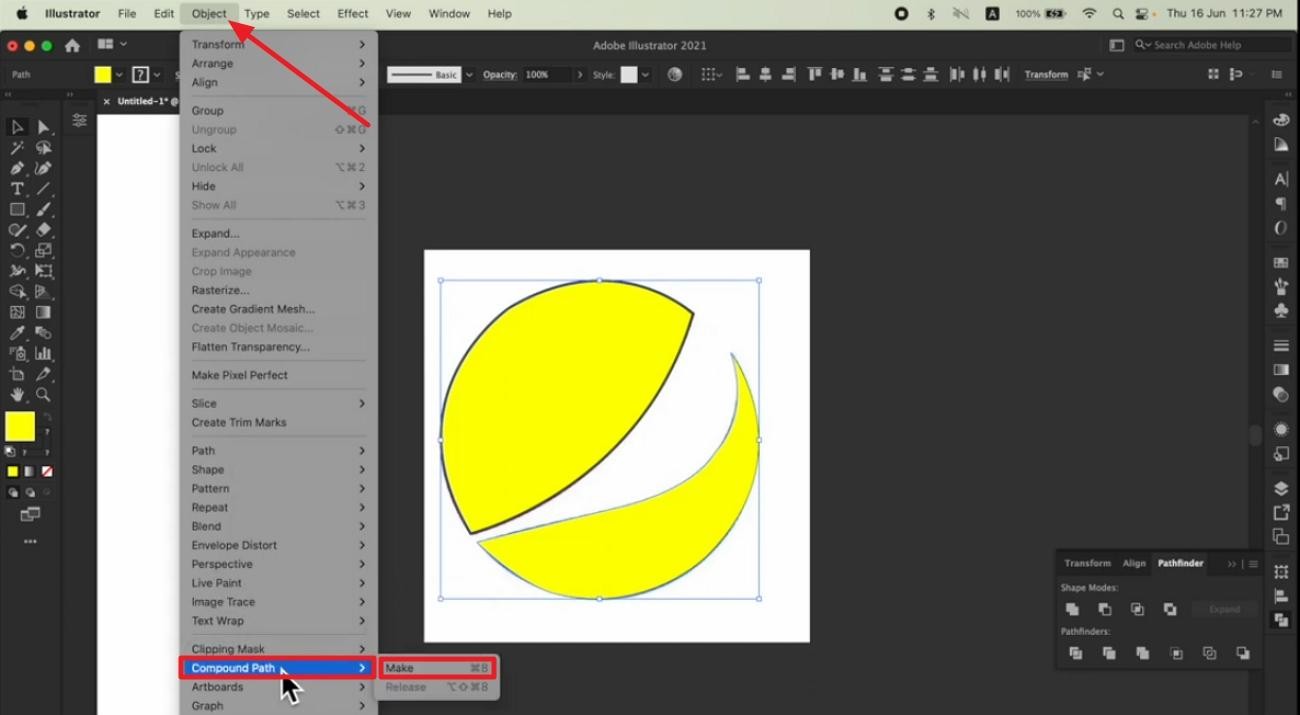This screenshot has height=715, width=1300.
Task: Select the Paintbrush tool
Action: 44,209
